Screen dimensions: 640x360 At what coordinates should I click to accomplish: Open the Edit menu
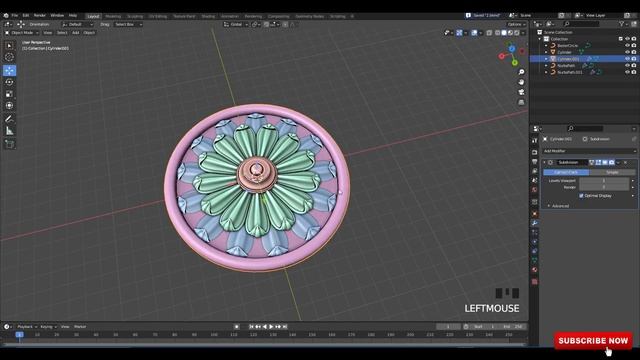(x=26, y=16)
